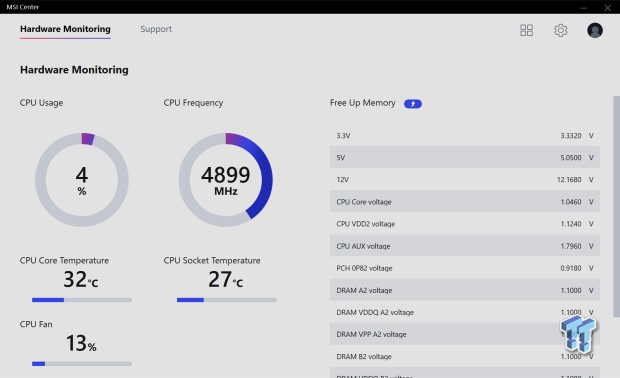The height and width of the screenshot is (378, 620).
Task: Click the CPU Core Temperature bar
Action: pos(82,300)
